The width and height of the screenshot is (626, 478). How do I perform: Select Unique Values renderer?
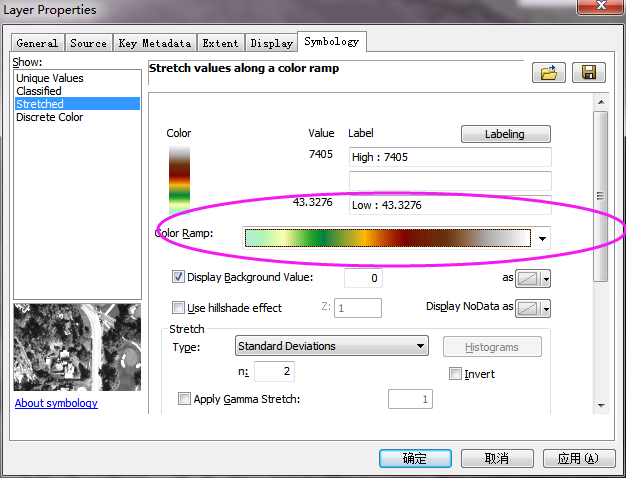[77, 78]
